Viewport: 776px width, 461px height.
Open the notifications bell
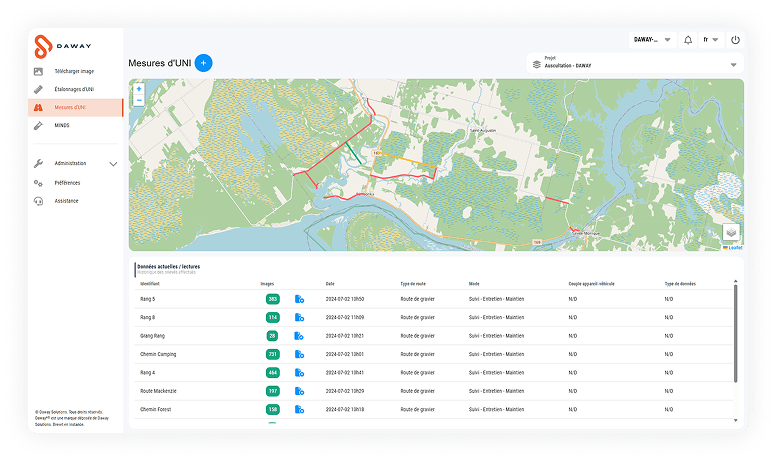click(688, 40)
